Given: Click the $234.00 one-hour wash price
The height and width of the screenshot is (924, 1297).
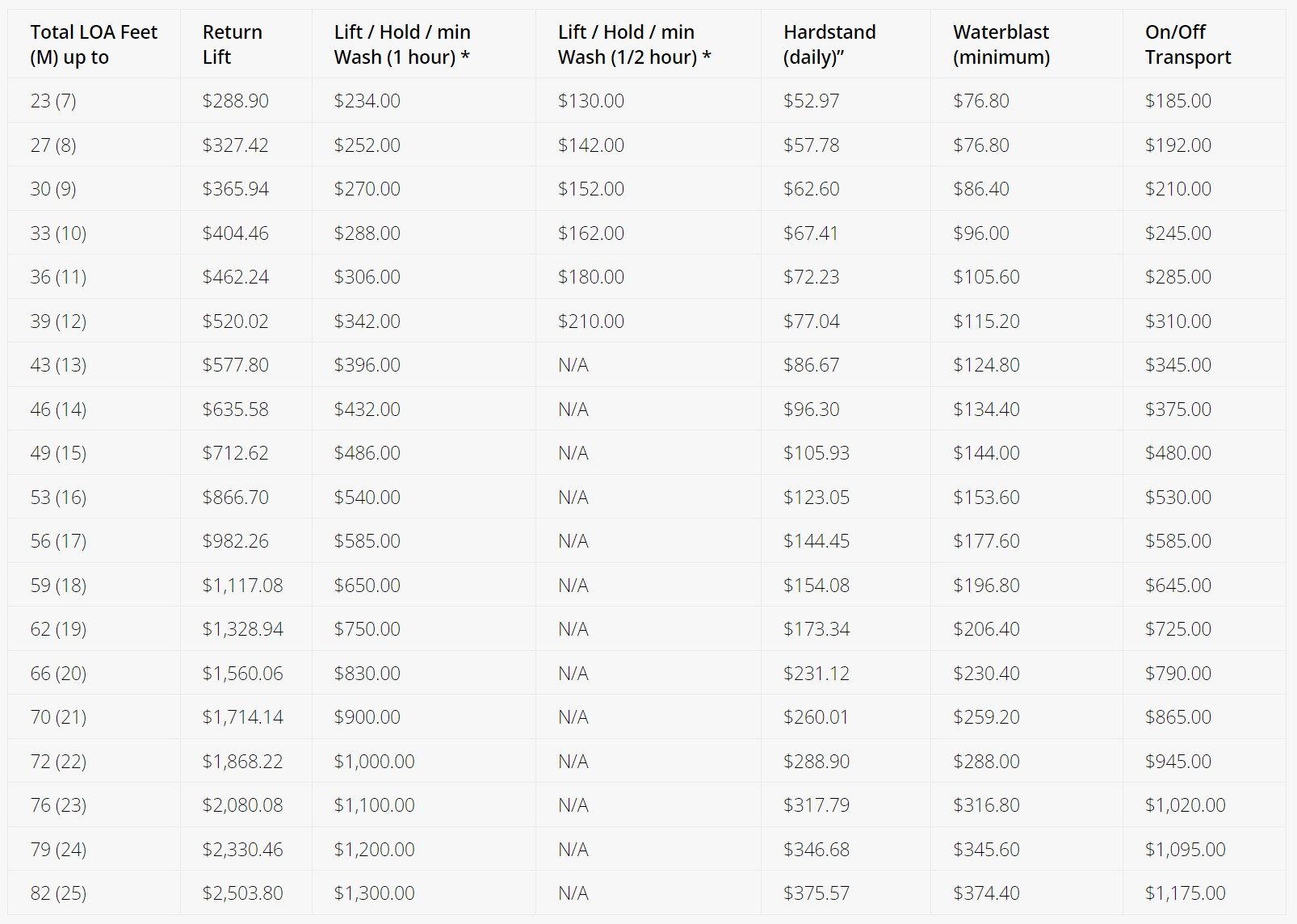Looking at the screenshot, I should [367, 101].
